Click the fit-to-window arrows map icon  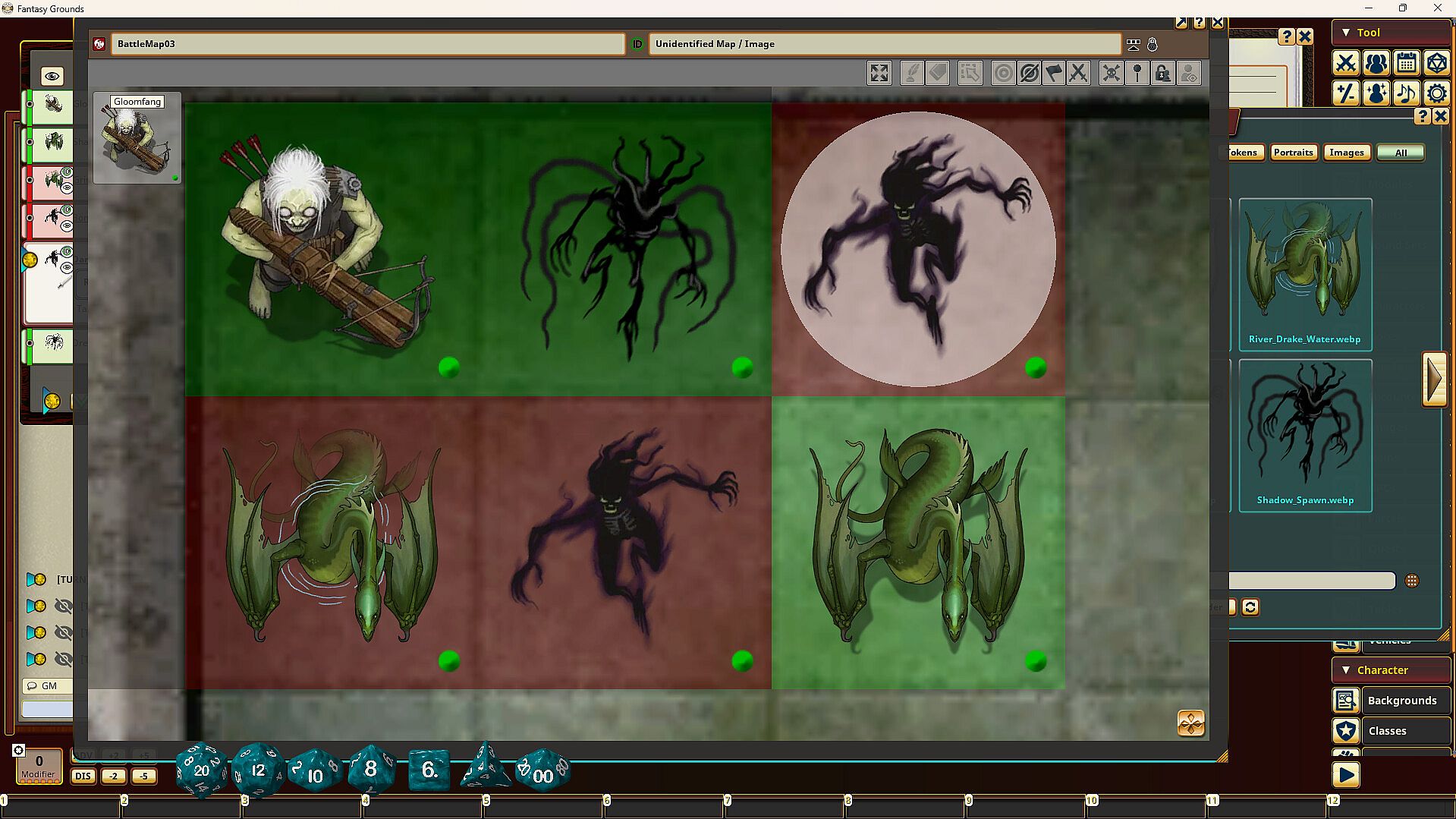[x=879, y=74]
